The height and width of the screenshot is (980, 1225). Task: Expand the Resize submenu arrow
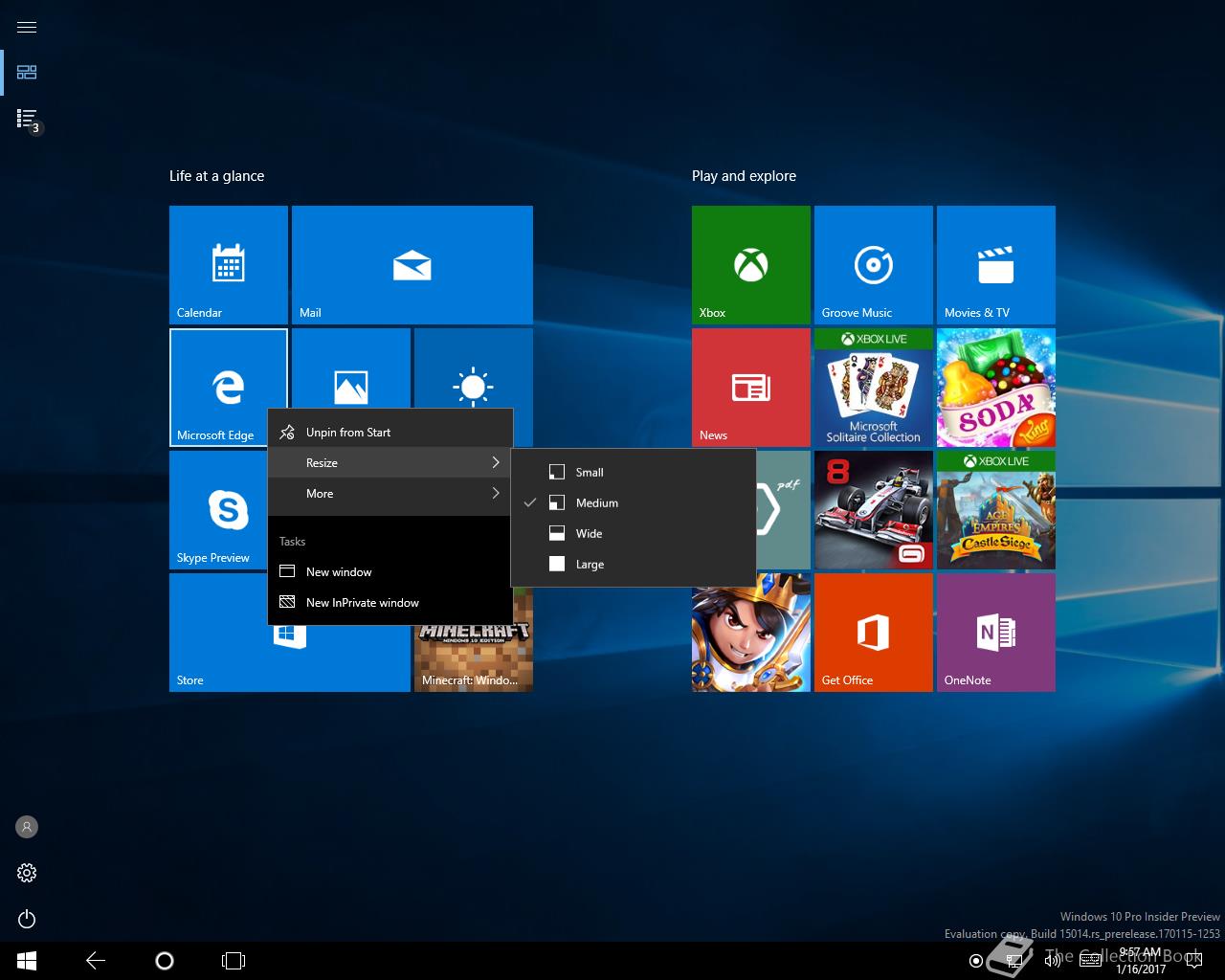[x=496, y=462]
